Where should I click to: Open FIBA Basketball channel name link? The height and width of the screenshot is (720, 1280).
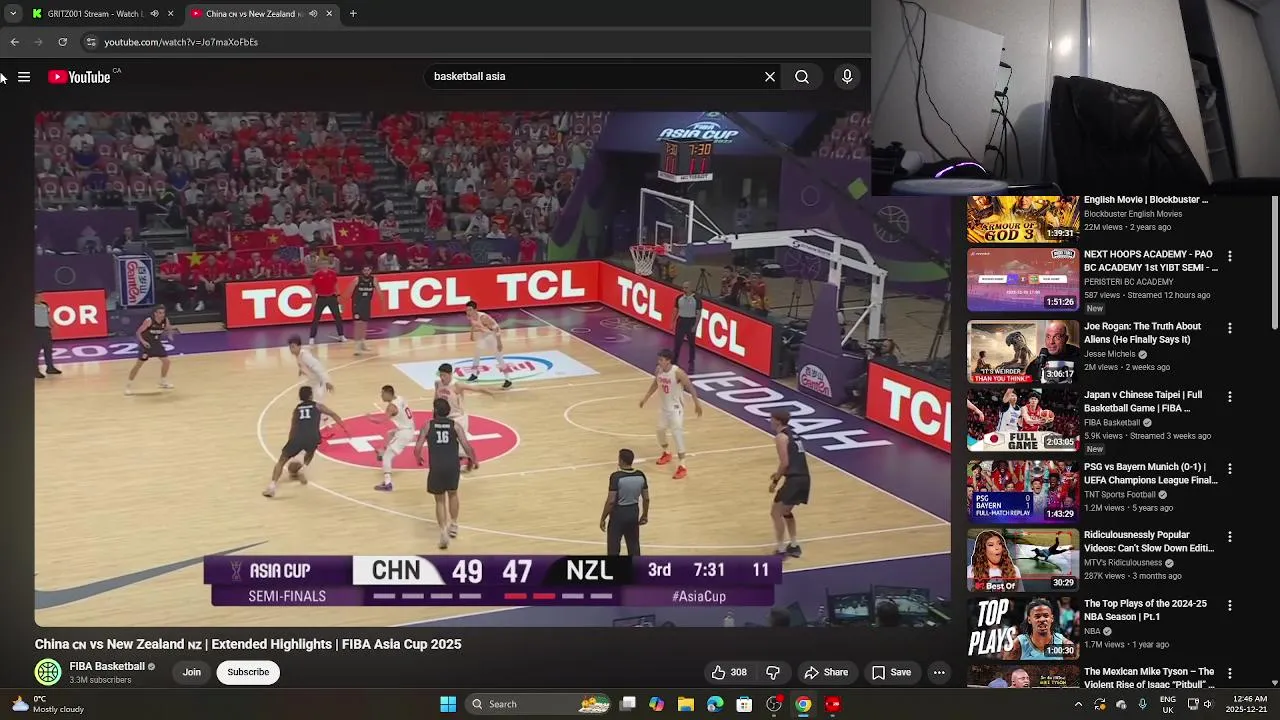tap(107, 666)
